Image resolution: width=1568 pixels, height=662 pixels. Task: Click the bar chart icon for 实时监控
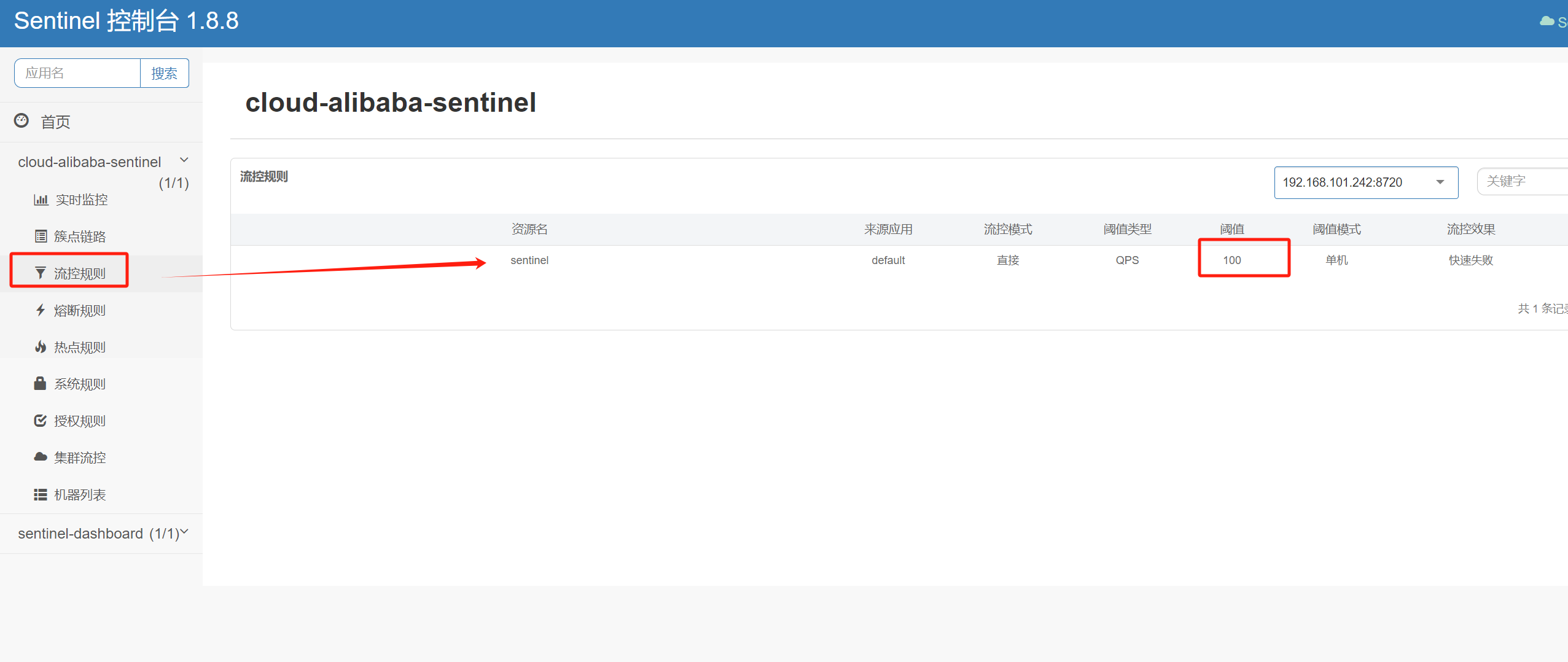click(41, 200)
